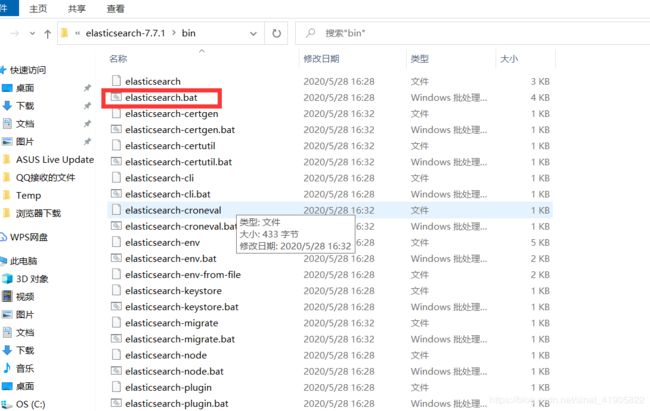Open 视频 folder icon
This screenshot has width=650, height=411.
point(7,297)
